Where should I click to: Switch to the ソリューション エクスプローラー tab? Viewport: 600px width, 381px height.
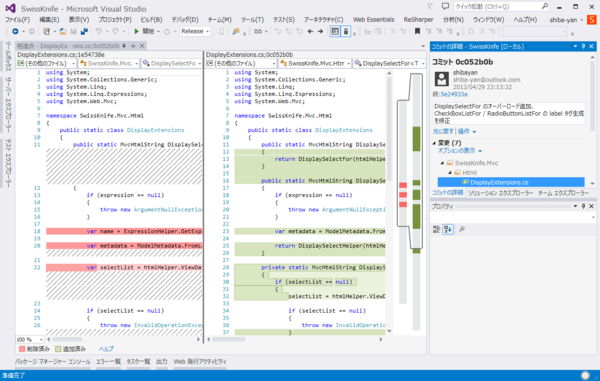click(501, 193)
